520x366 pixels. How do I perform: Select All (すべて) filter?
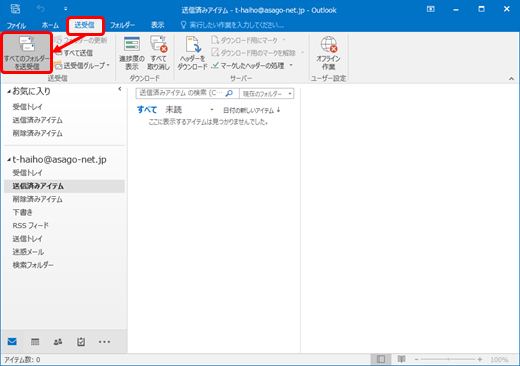(147, 110)
